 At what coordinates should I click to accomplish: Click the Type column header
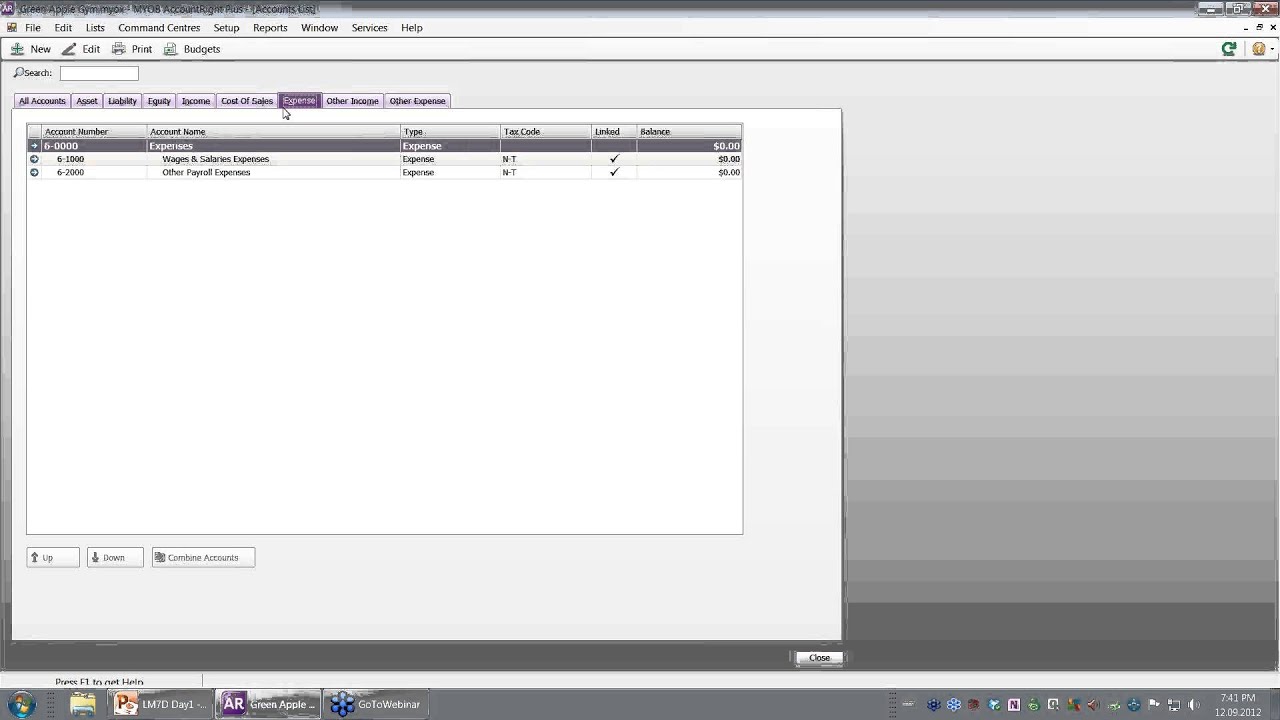pos(450,132)
